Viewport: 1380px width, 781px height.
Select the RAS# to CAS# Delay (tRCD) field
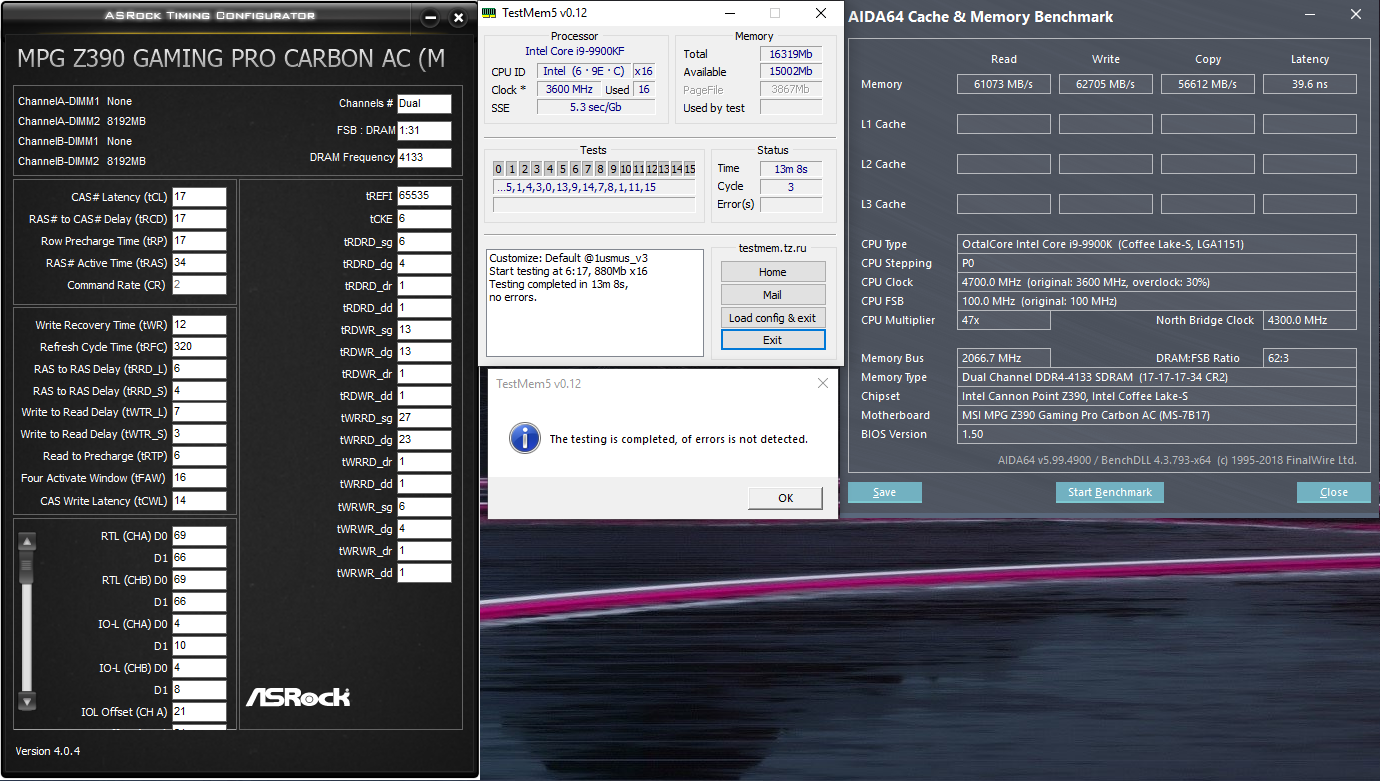coord(199,219)
